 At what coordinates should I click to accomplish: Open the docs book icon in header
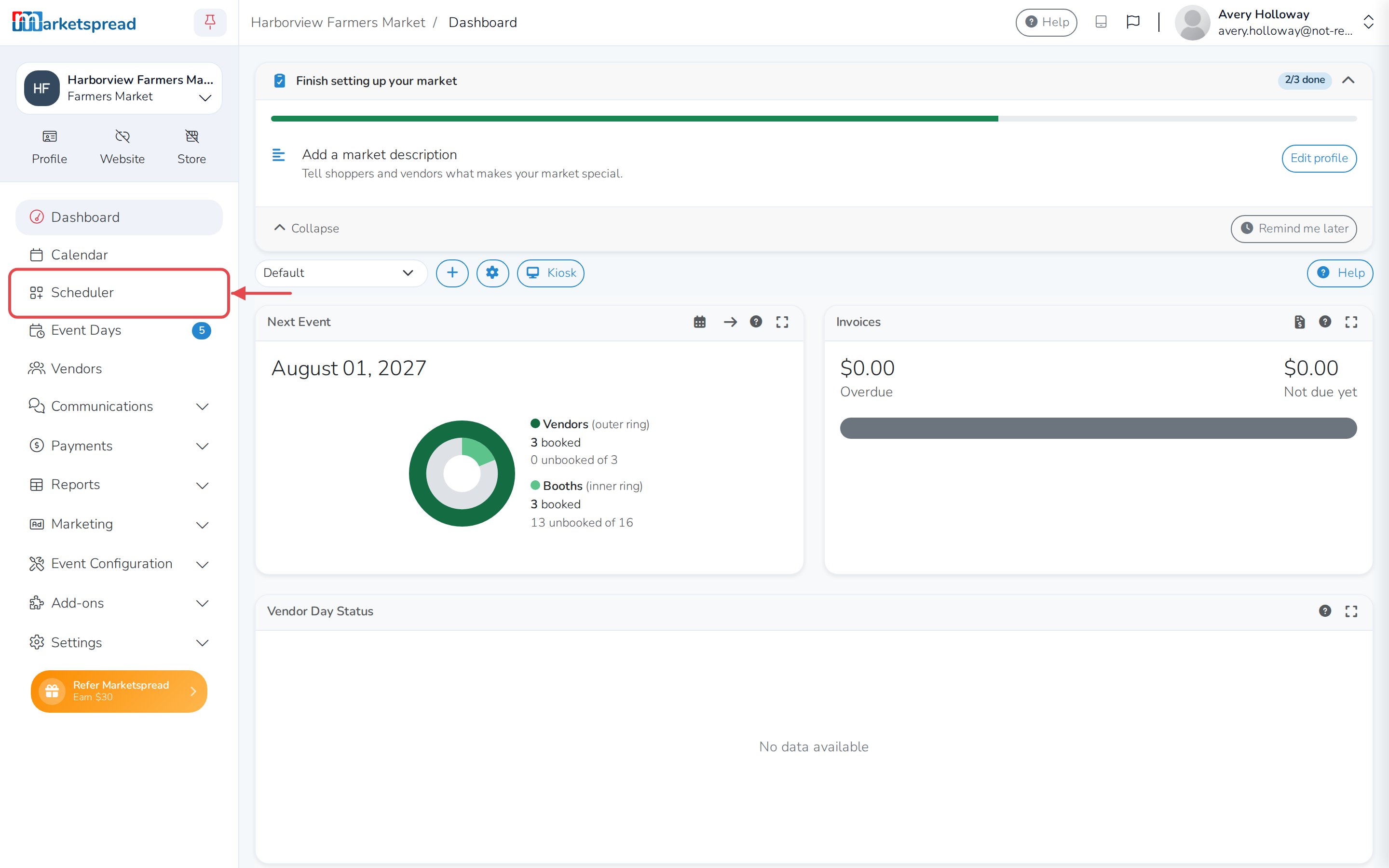(x=1101, y=22)
